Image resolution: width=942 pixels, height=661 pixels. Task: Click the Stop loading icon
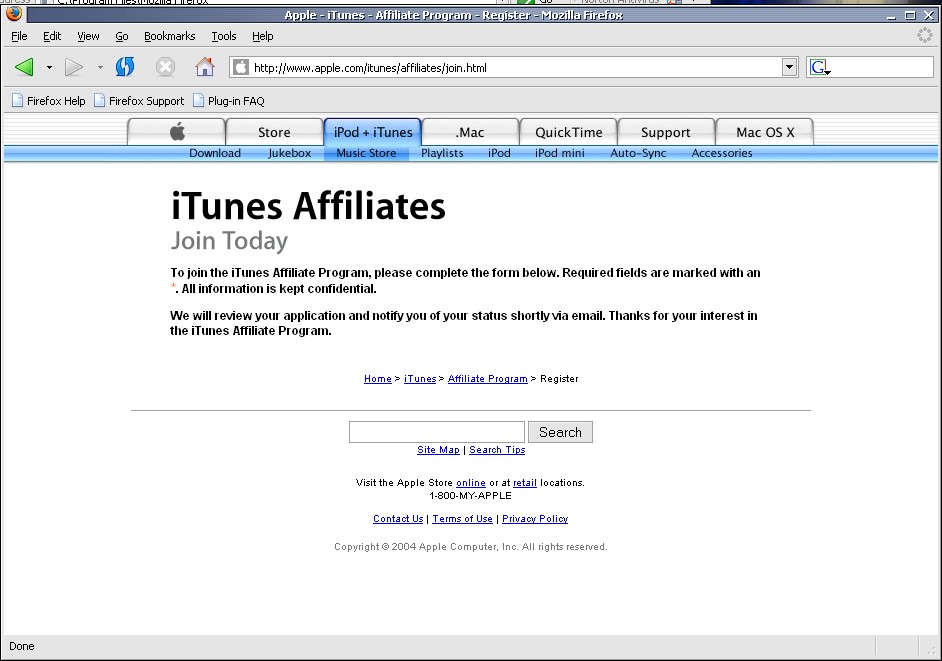point(165,67)
